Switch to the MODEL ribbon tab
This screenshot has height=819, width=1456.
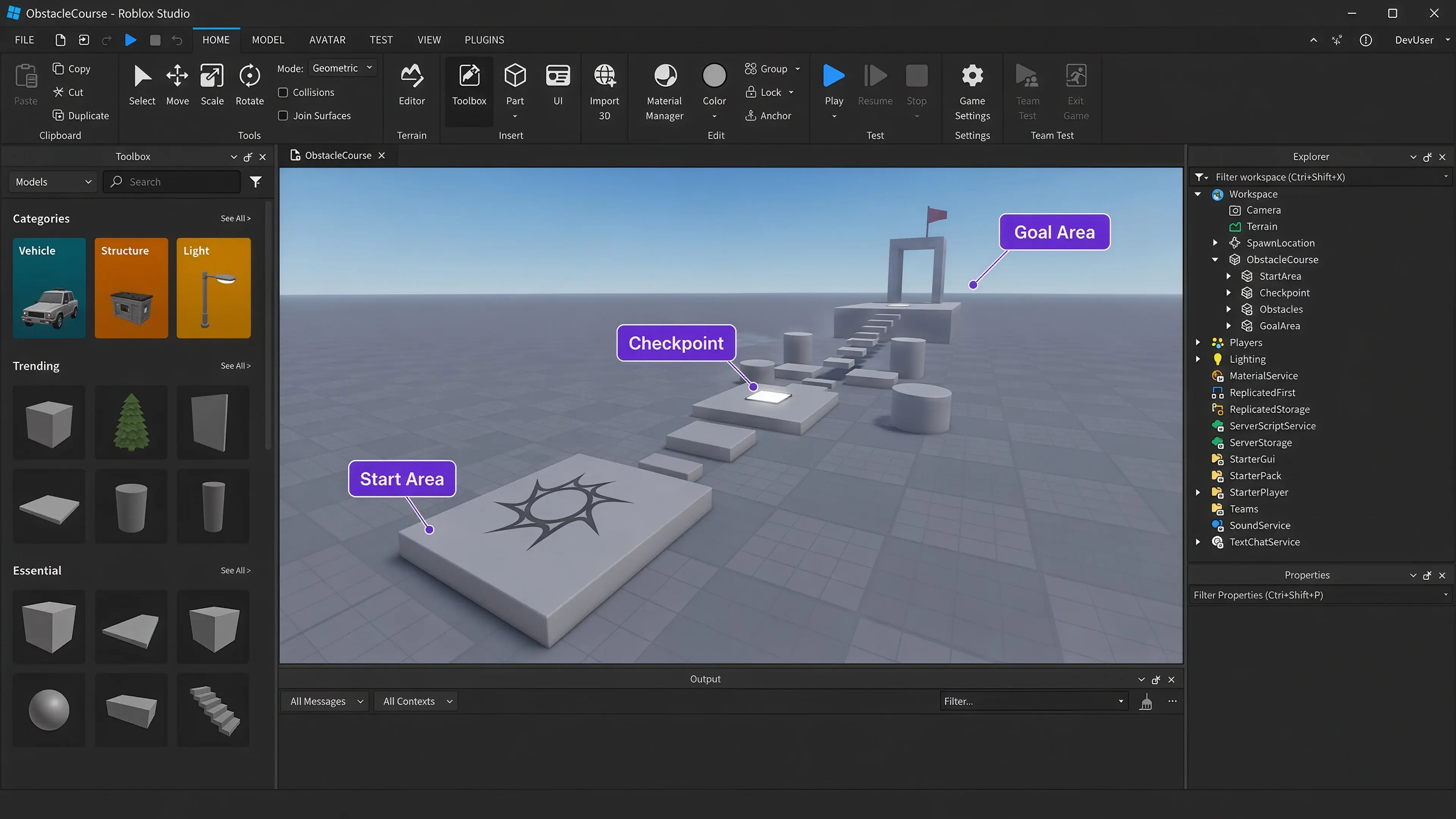click(267, 40)
